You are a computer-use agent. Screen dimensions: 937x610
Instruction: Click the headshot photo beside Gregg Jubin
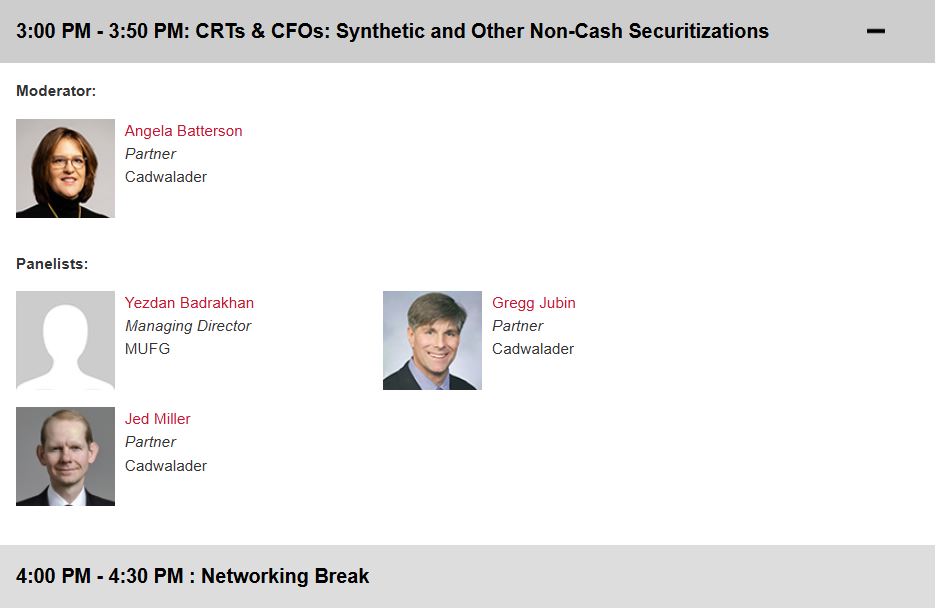tap(432, 340)
